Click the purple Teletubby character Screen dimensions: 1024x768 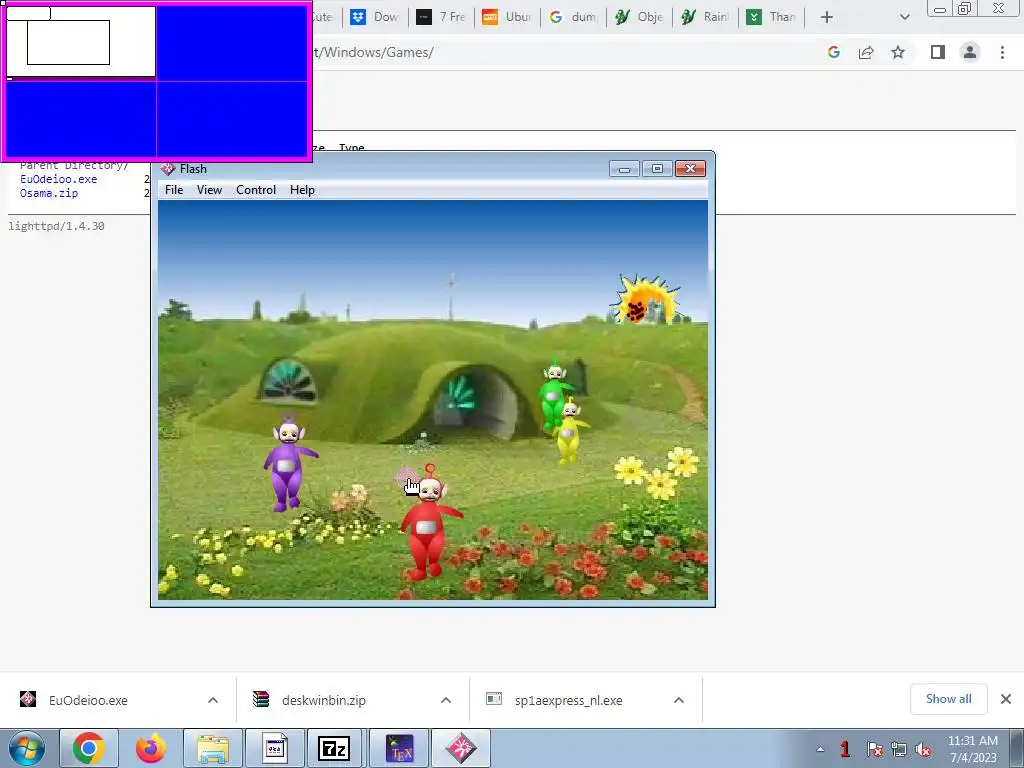pos(288,462)
